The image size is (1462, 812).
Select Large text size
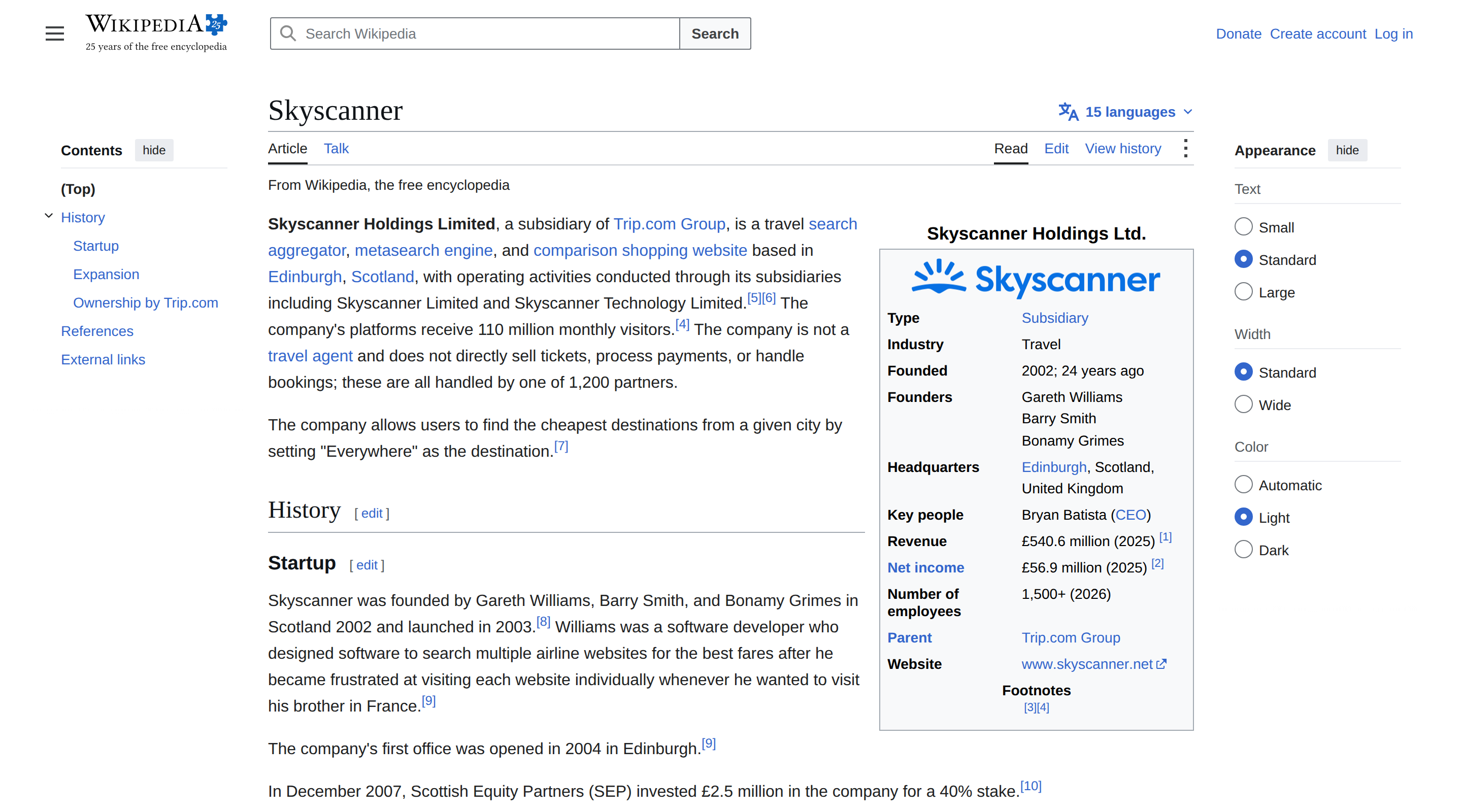(x=1243, y=292)
